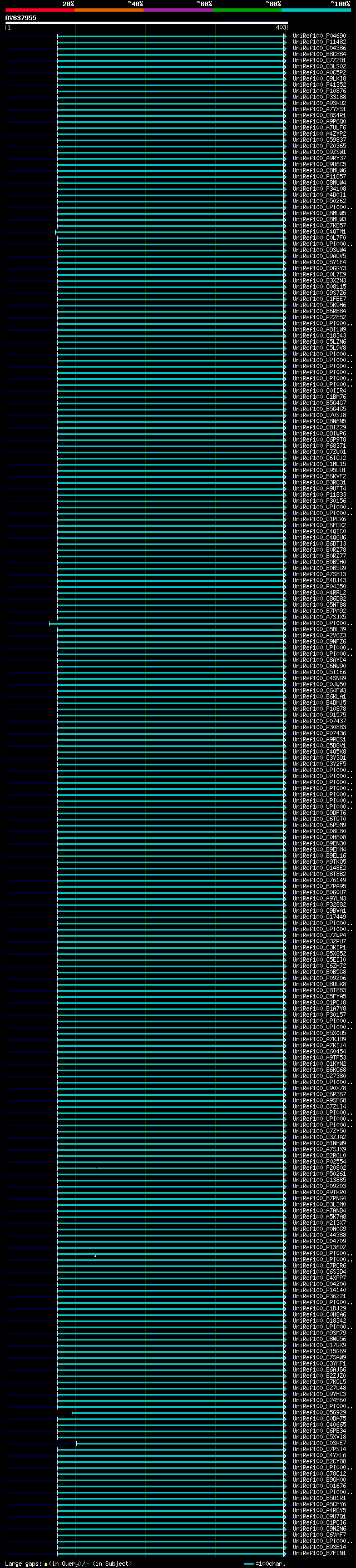
Task: Click the hit label UniRef100_P22852
Action: [319, 317]
